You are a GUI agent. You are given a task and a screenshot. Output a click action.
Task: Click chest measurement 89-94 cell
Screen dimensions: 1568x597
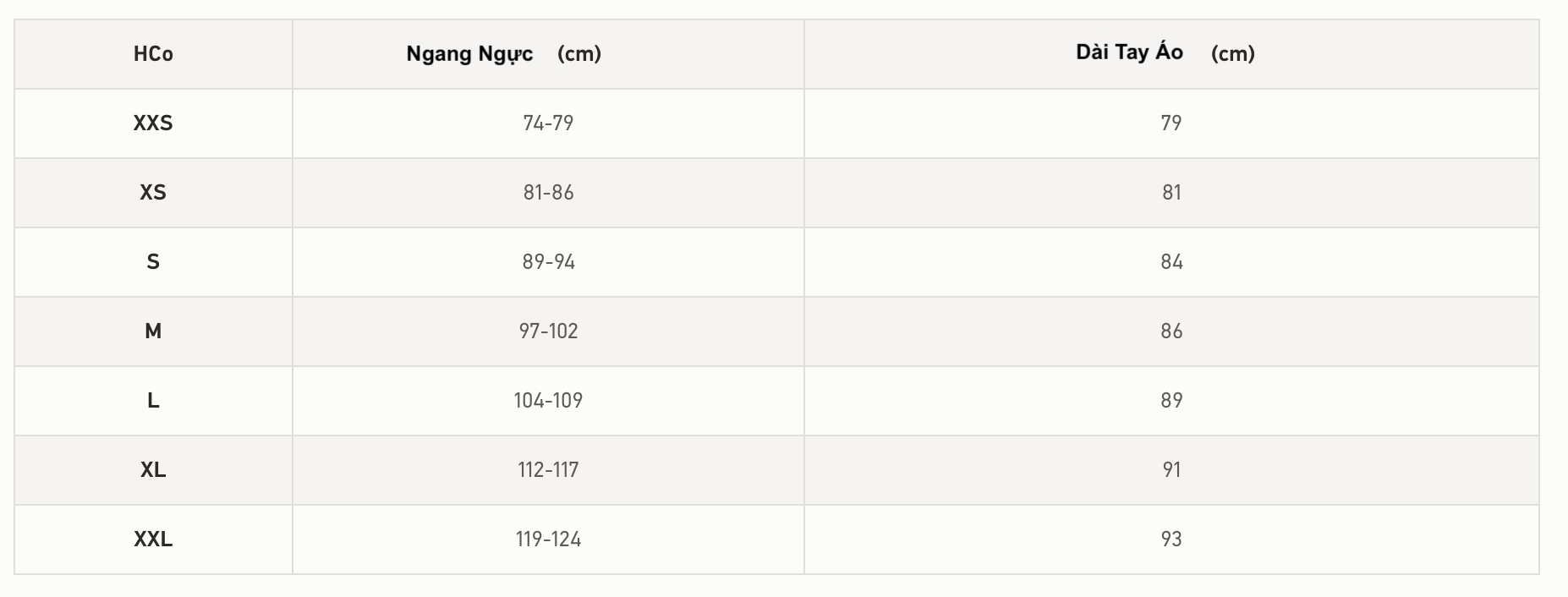pyautogui.click(x=548, y=262)
